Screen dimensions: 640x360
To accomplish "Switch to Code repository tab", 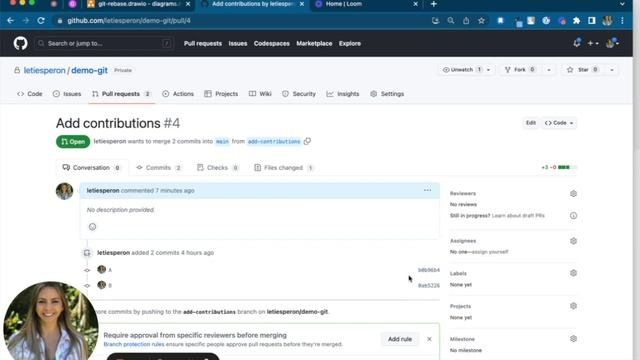I will click(x=30, y=94).
